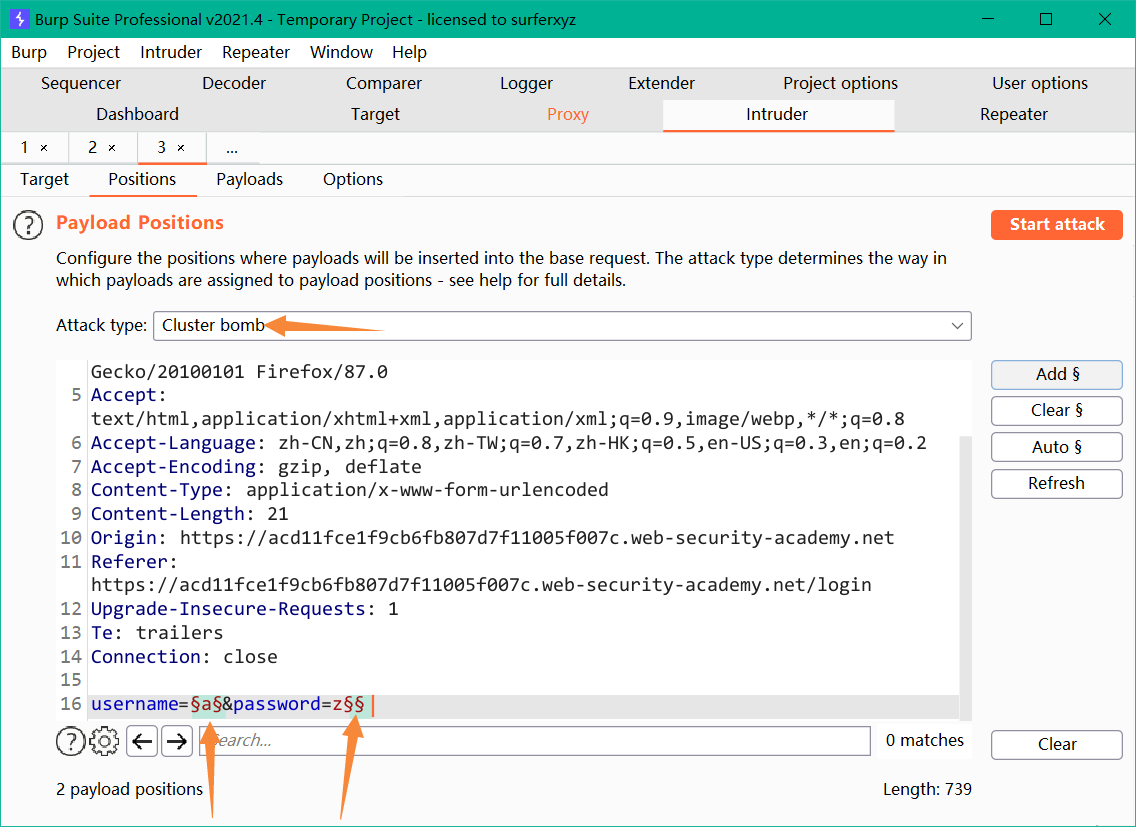The width and height of the screenshot is (1136, 827).
Task: Click the search help question mark icon
Action: coord(70,741)
